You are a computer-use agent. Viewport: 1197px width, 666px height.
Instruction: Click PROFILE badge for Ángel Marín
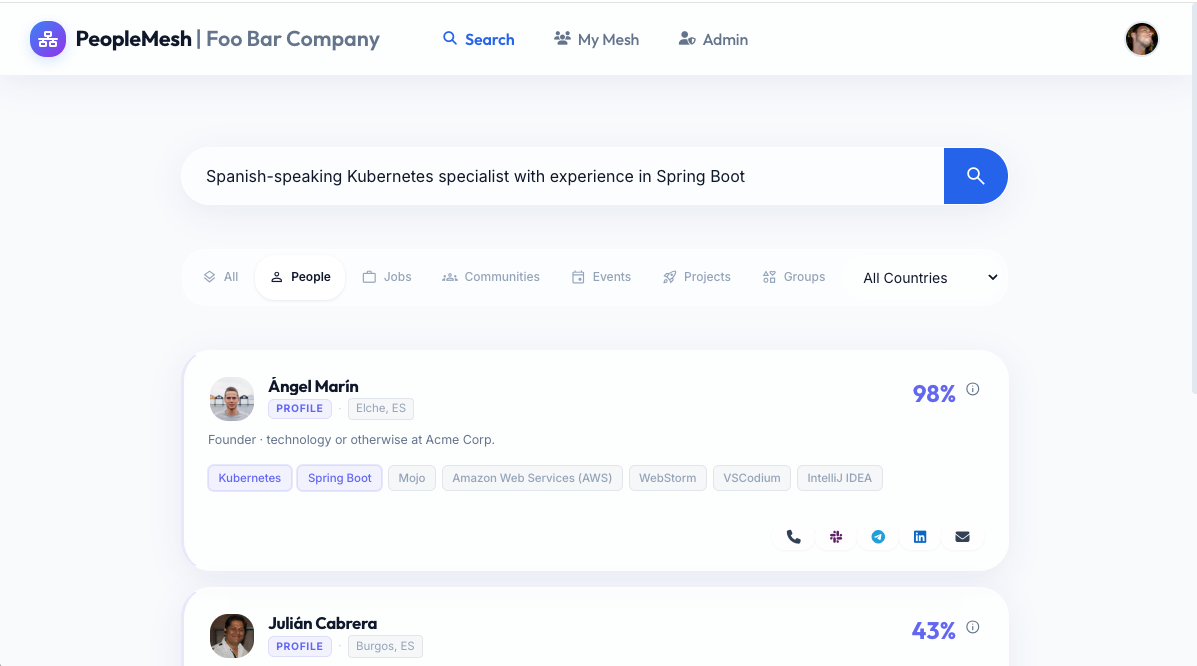click(300, 409)
